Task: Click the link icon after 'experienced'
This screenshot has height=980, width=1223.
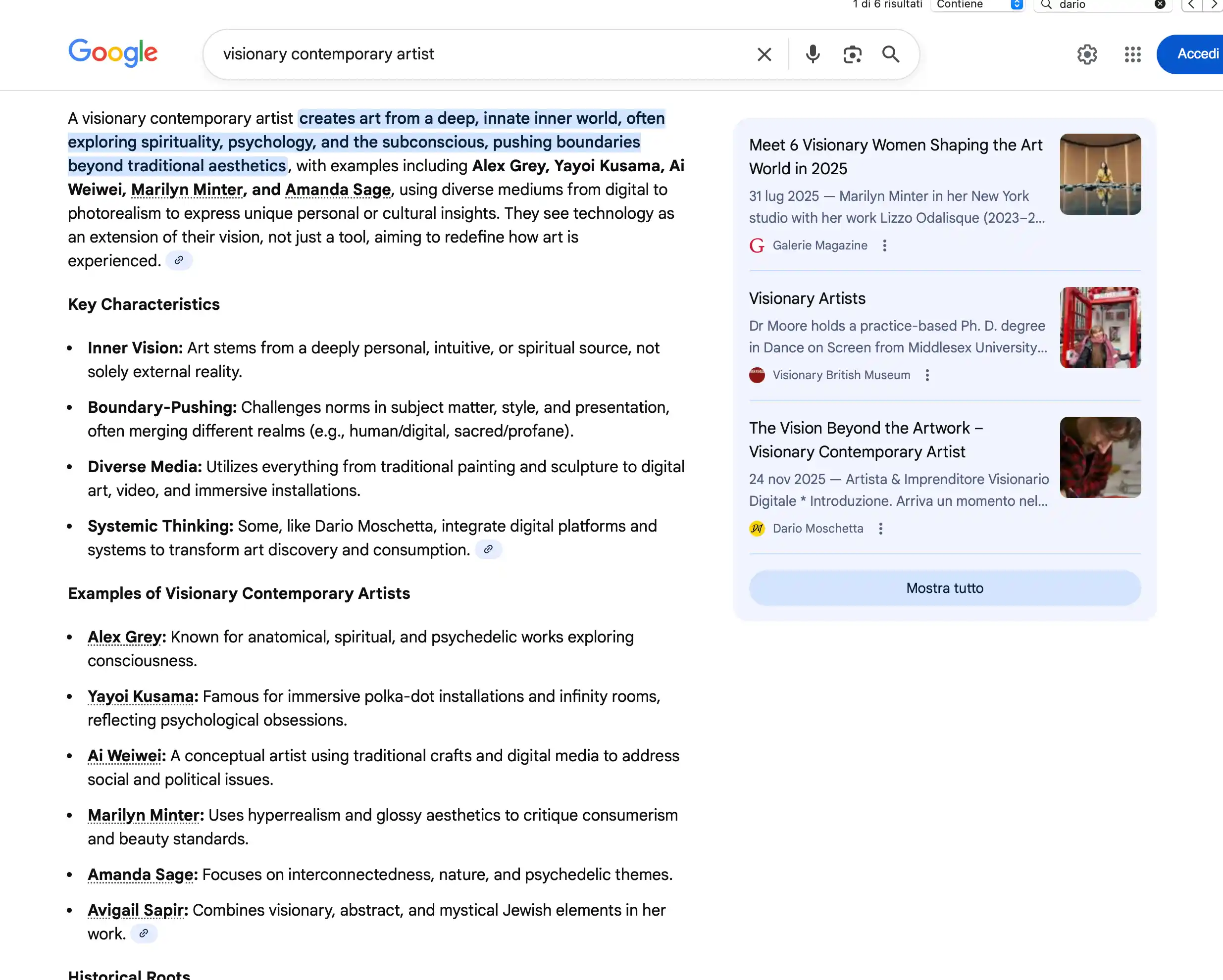Action: [x=179, y=260]
